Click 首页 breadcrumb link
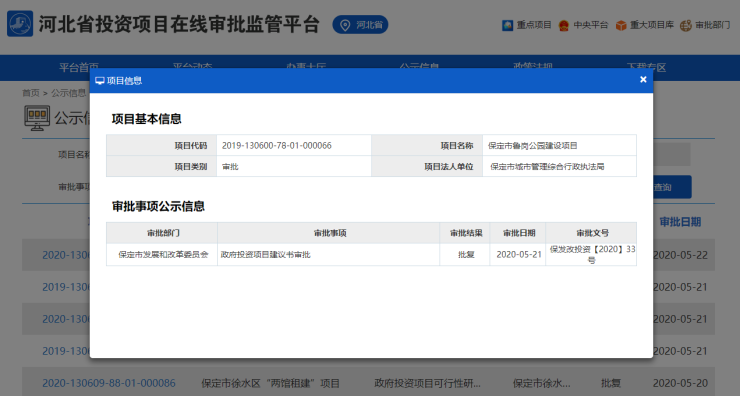 31,93
